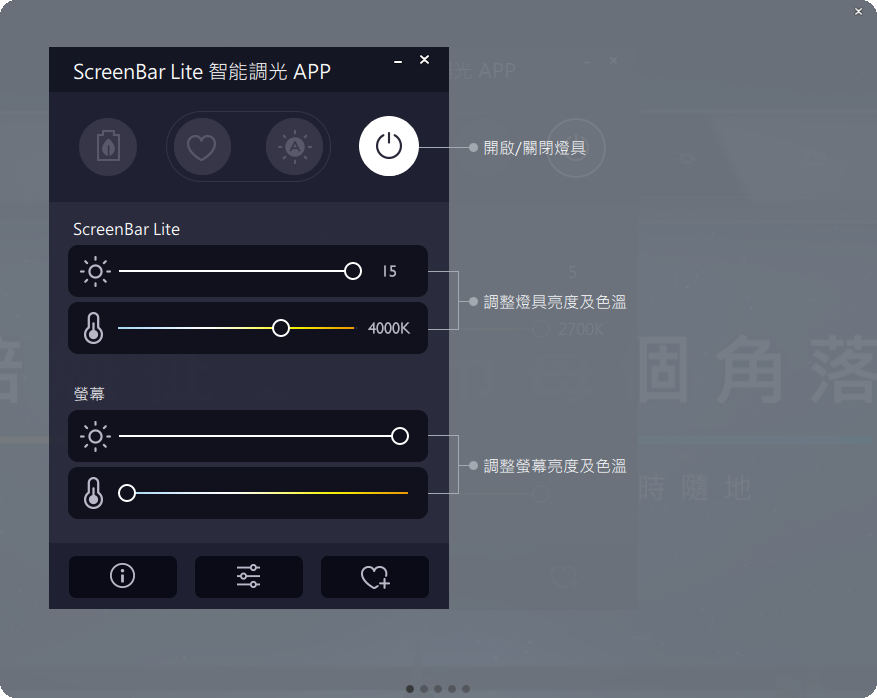Image resolution: width=877 pixels, height=698 pixels.
Task: Go to third tutorial page dot
Action: tap(438, 689)
